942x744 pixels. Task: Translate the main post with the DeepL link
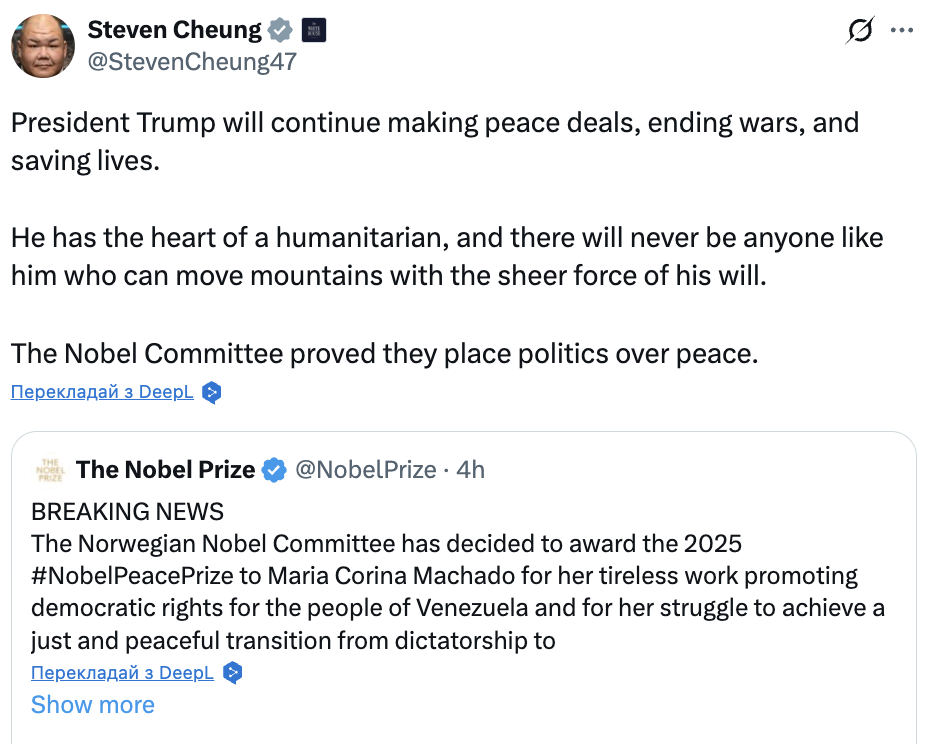click(x=101, y=392)
